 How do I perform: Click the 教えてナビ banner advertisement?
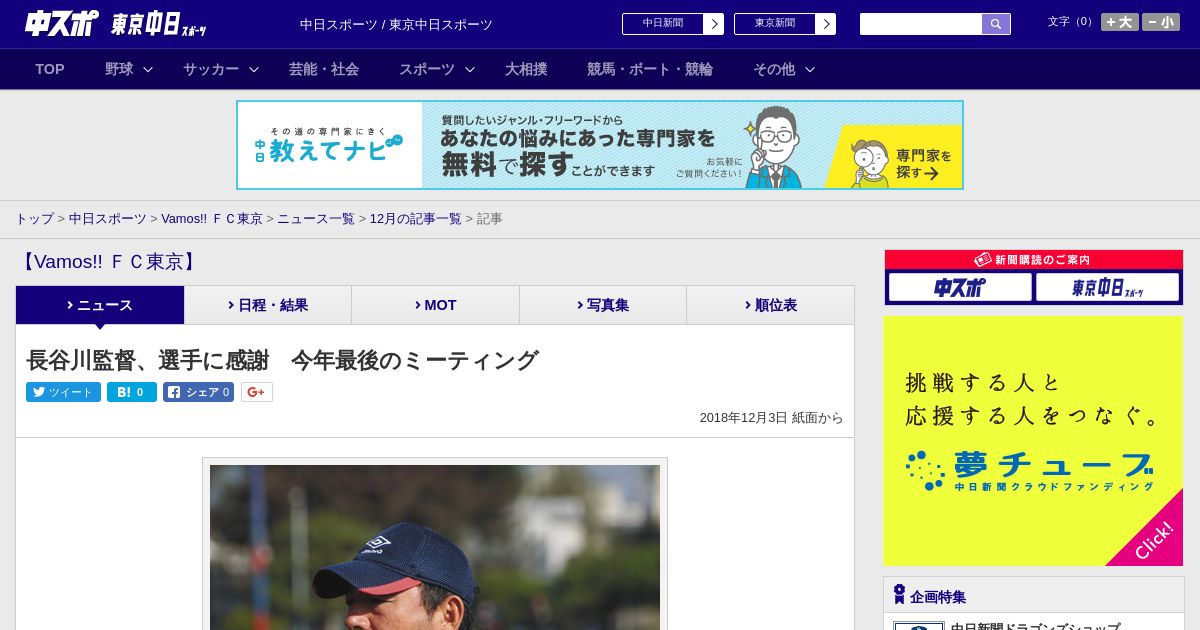(x=600, y=145)
